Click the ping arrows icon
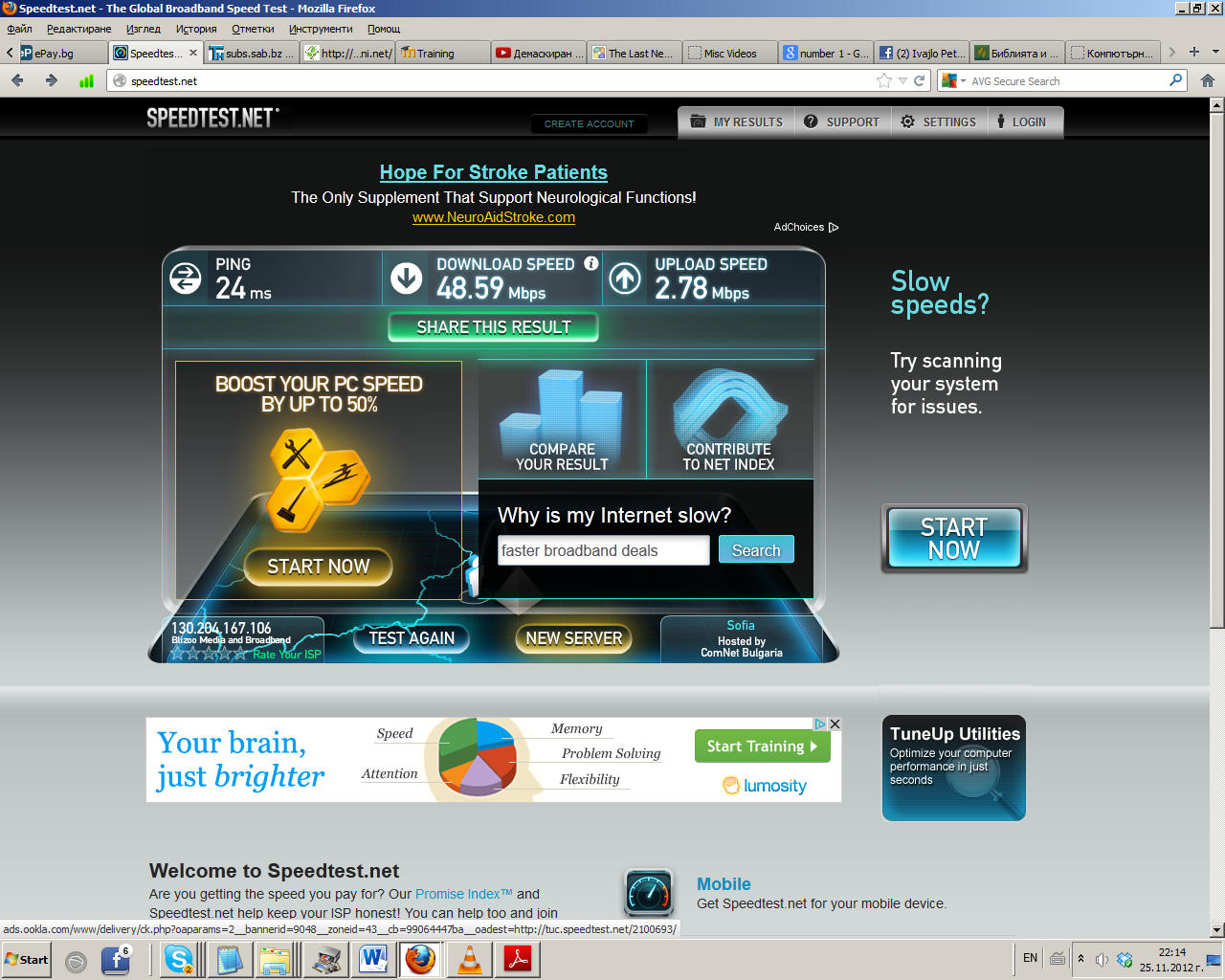Viewport: 1225px width, 980px height. click(185, 278)
